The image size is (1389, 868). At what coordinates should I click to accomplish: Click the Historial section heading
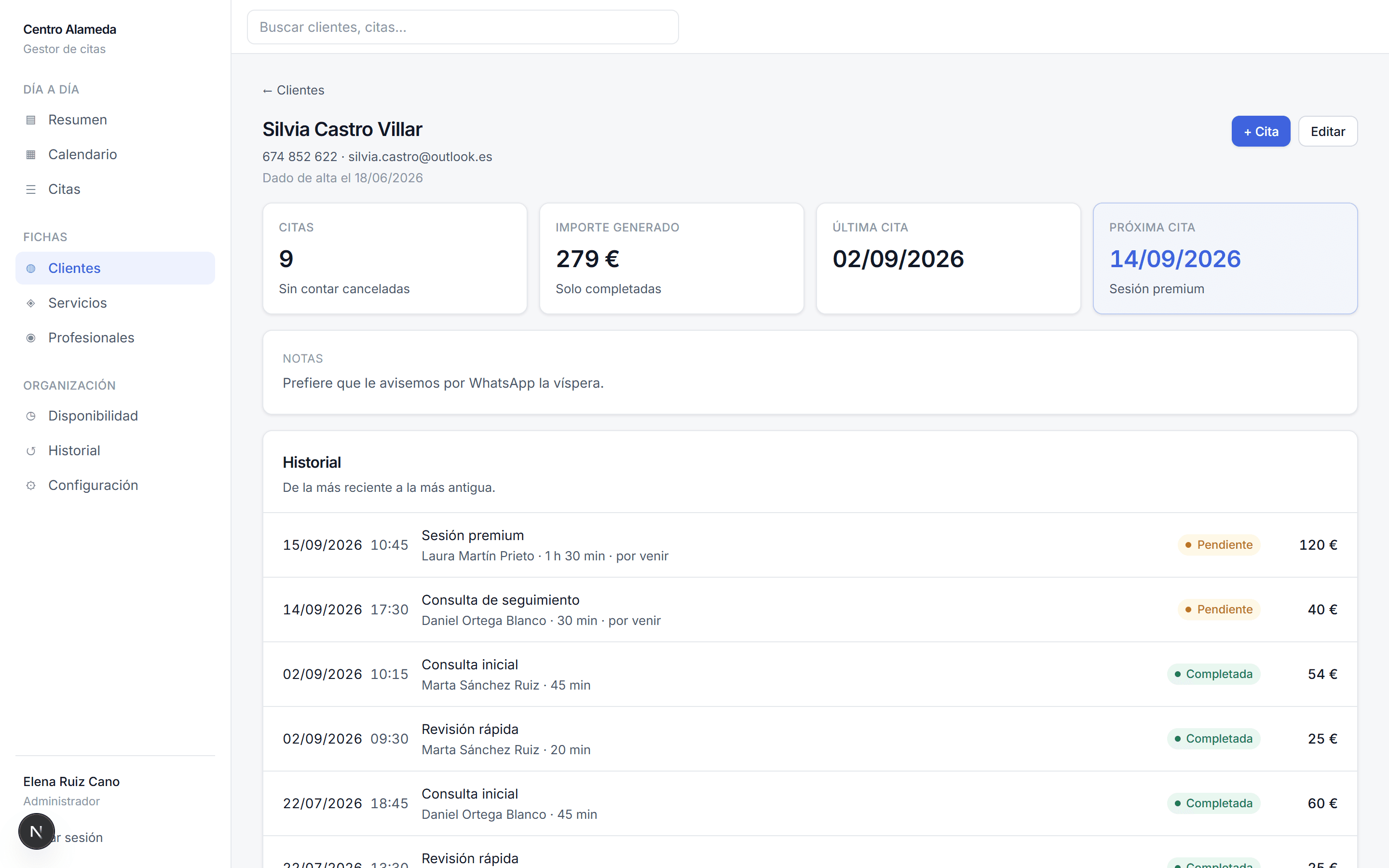click(312, 462)
